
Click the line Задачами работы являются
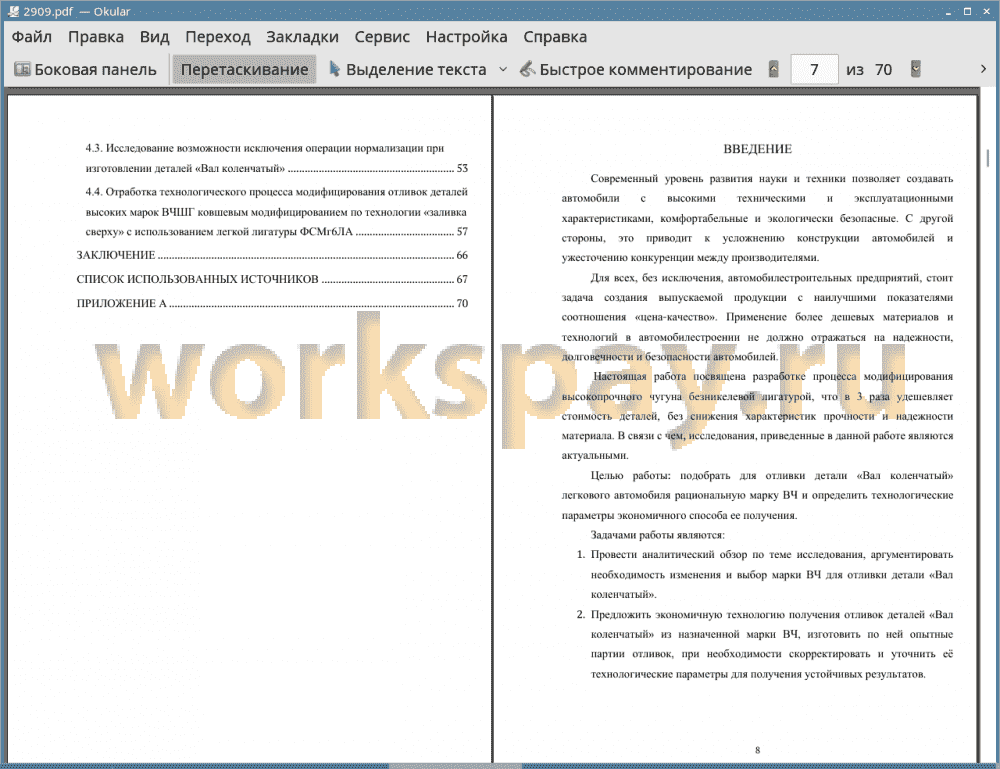pyautogui.click(x=658, y=535)
